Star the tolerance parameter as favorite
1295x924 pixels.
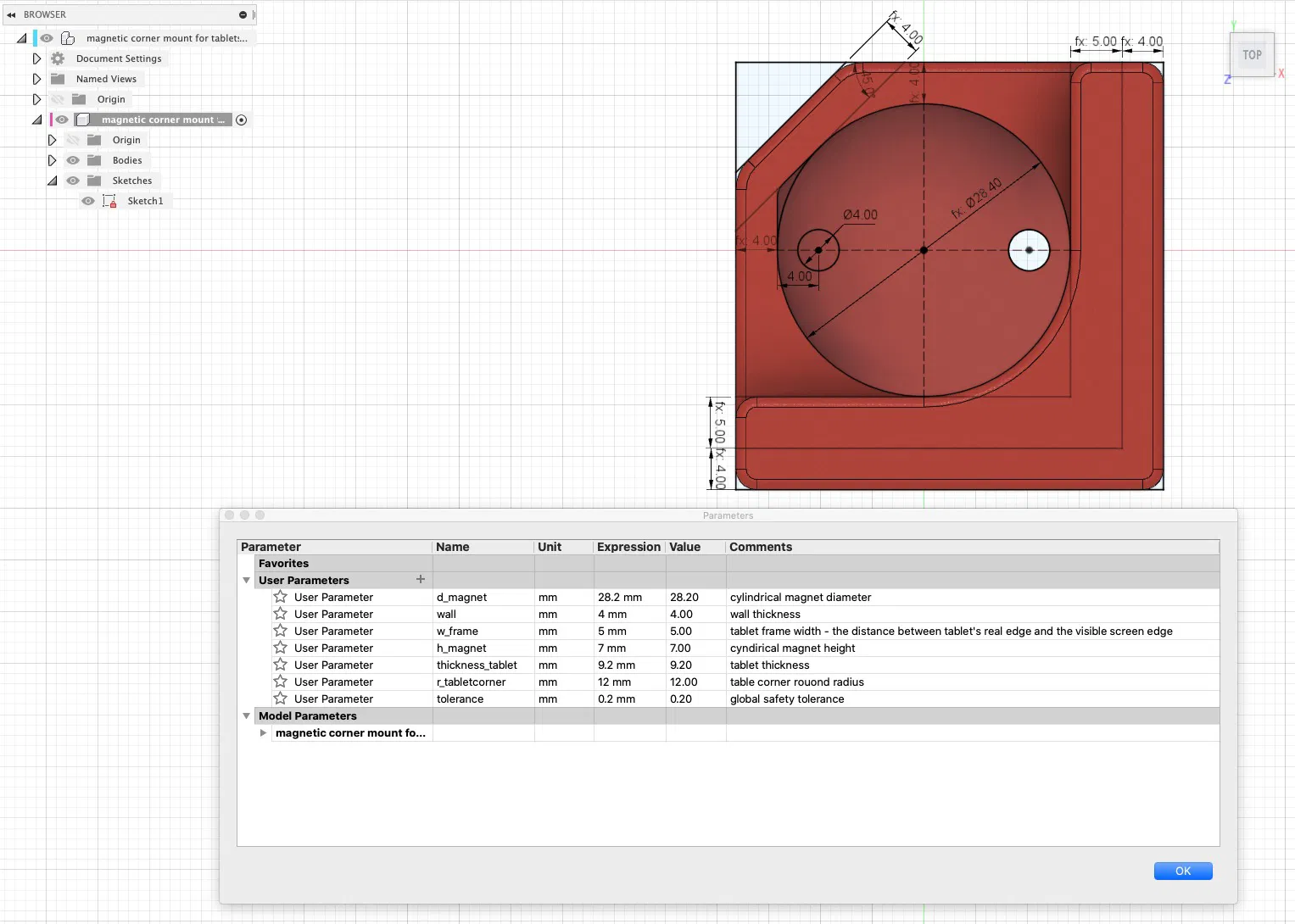(281, 699)
